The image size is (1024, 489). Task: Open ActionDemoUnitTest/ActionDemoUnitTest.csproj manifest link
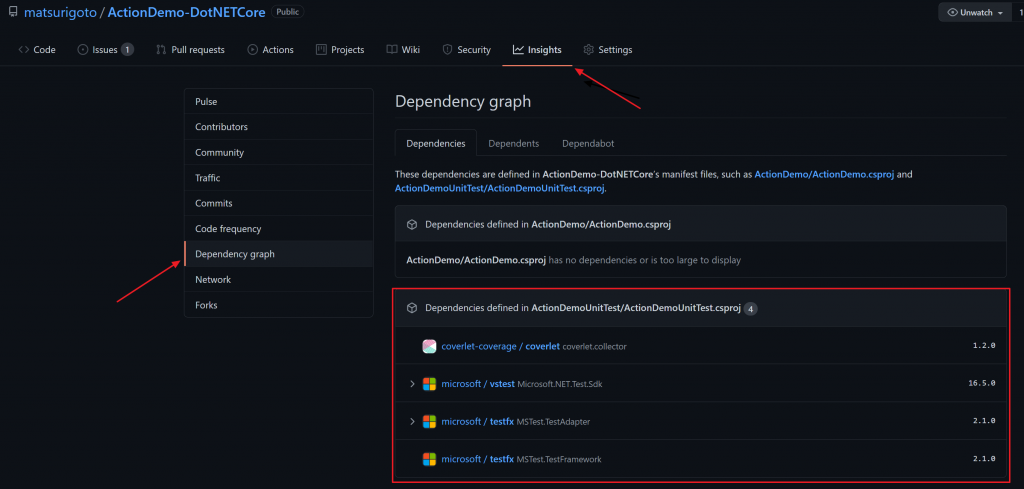pyautogui.click(x=500, y=189)
